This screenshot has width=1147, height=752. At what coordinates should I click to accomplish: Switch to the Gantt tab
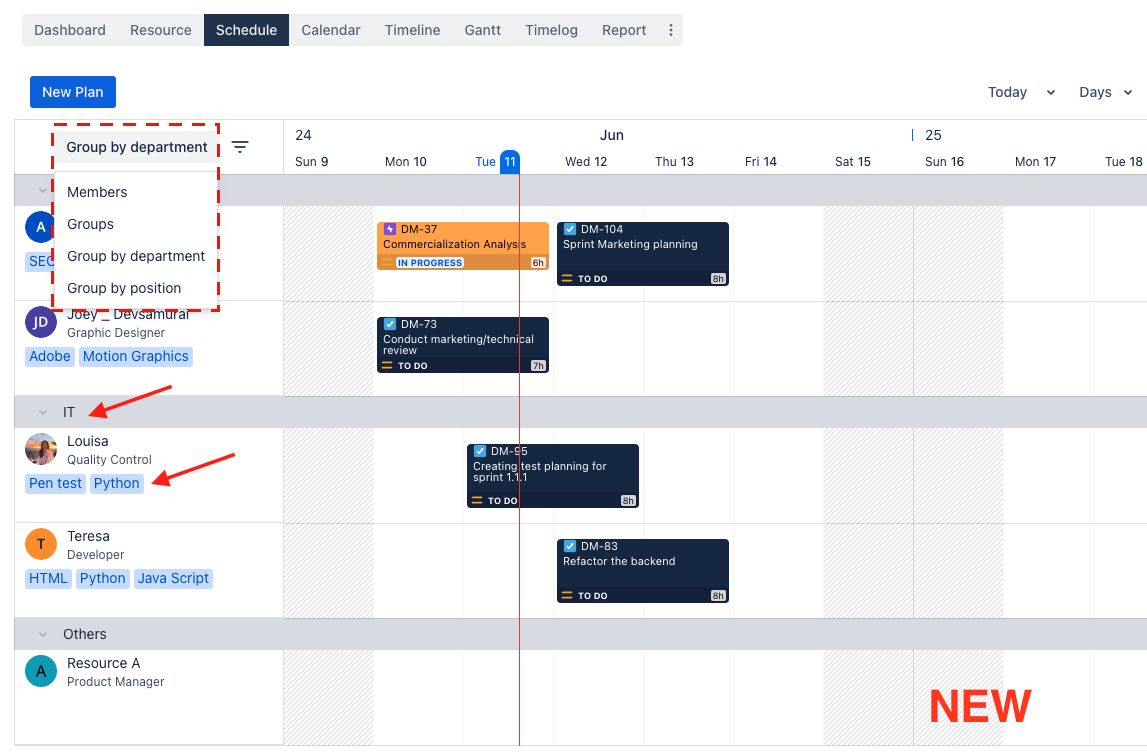pos(483,30)
